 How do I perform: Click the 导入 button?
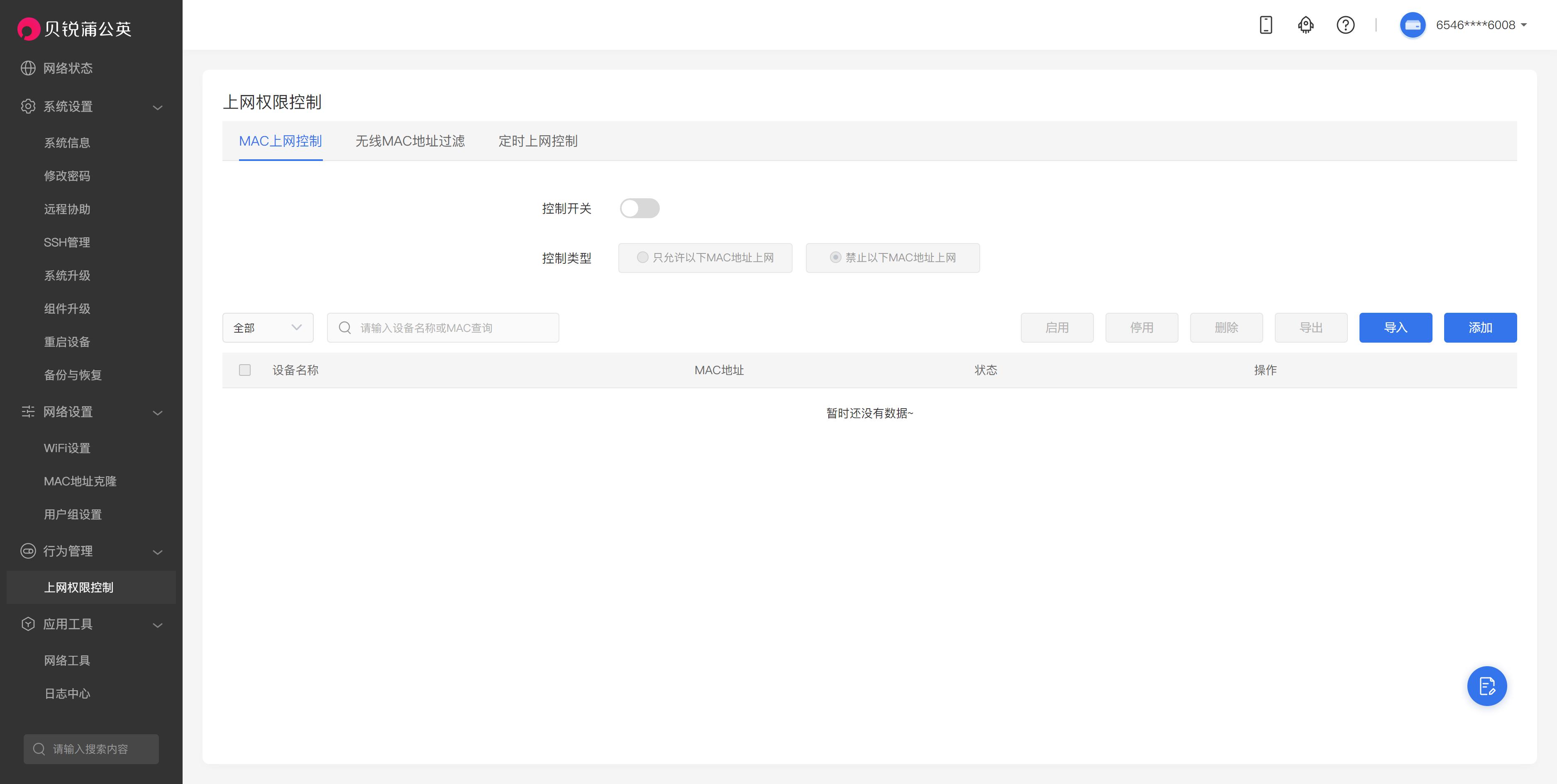click(1395, 327)
